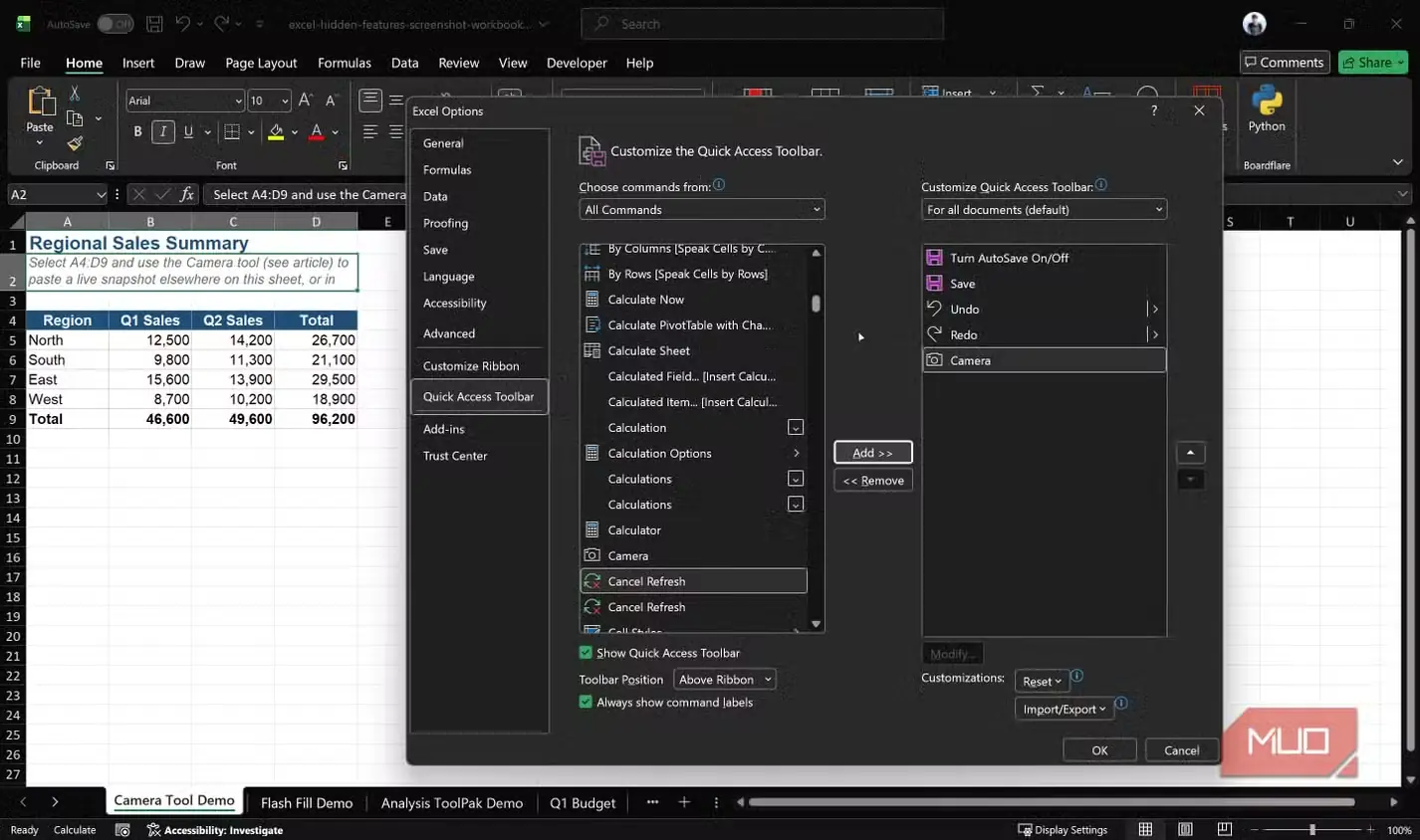
Task: Click the Comments button
Action: pyautogui.click(x=1285, y=62)
